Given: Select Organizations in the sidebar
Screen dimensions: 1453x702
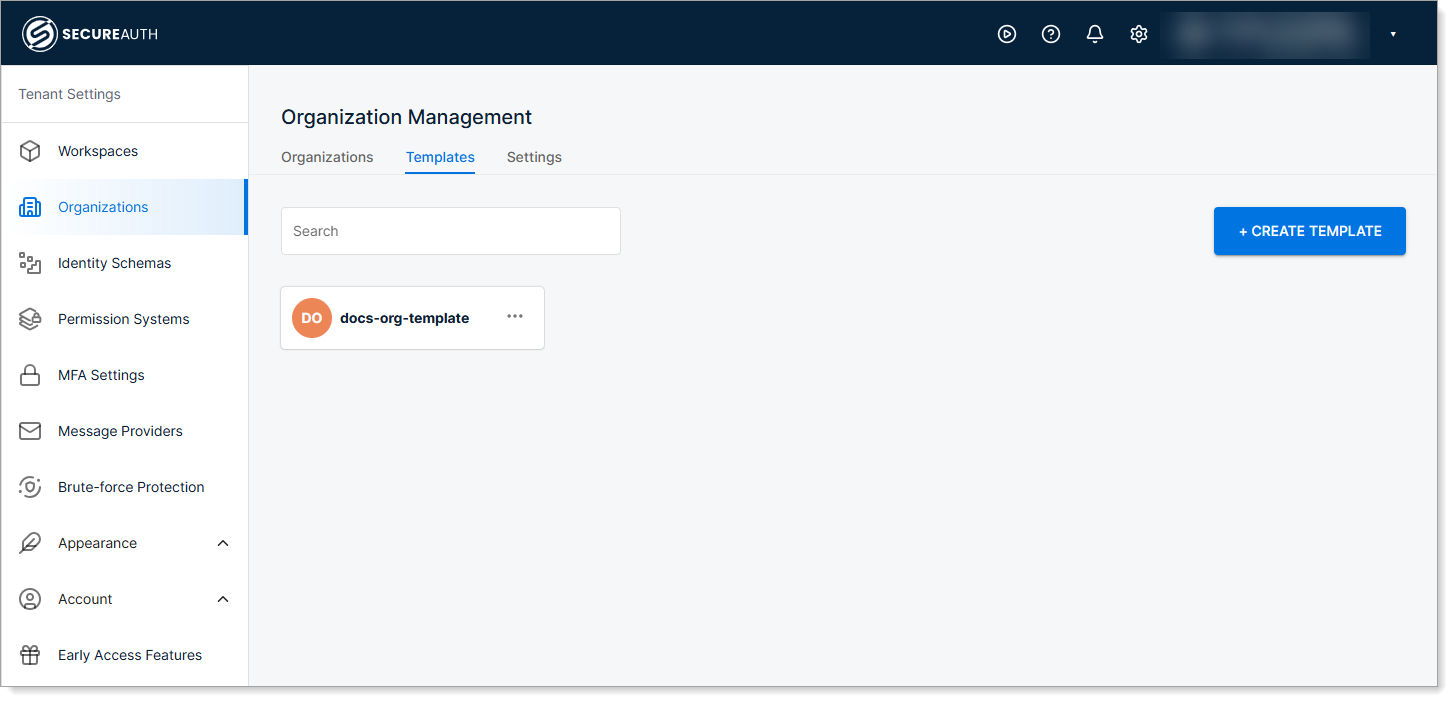Looking at the screenshot, I should [x=103, y=207].
